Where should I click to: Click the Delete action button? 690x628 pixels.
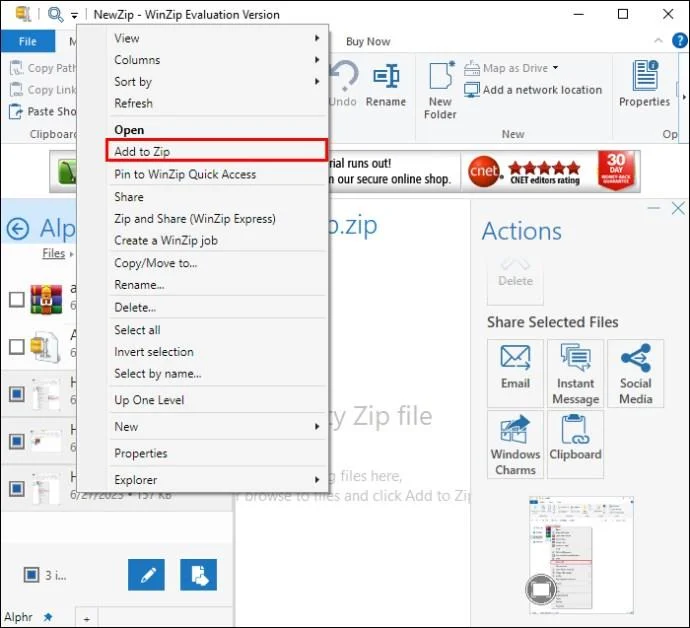[x=515, y=279]
